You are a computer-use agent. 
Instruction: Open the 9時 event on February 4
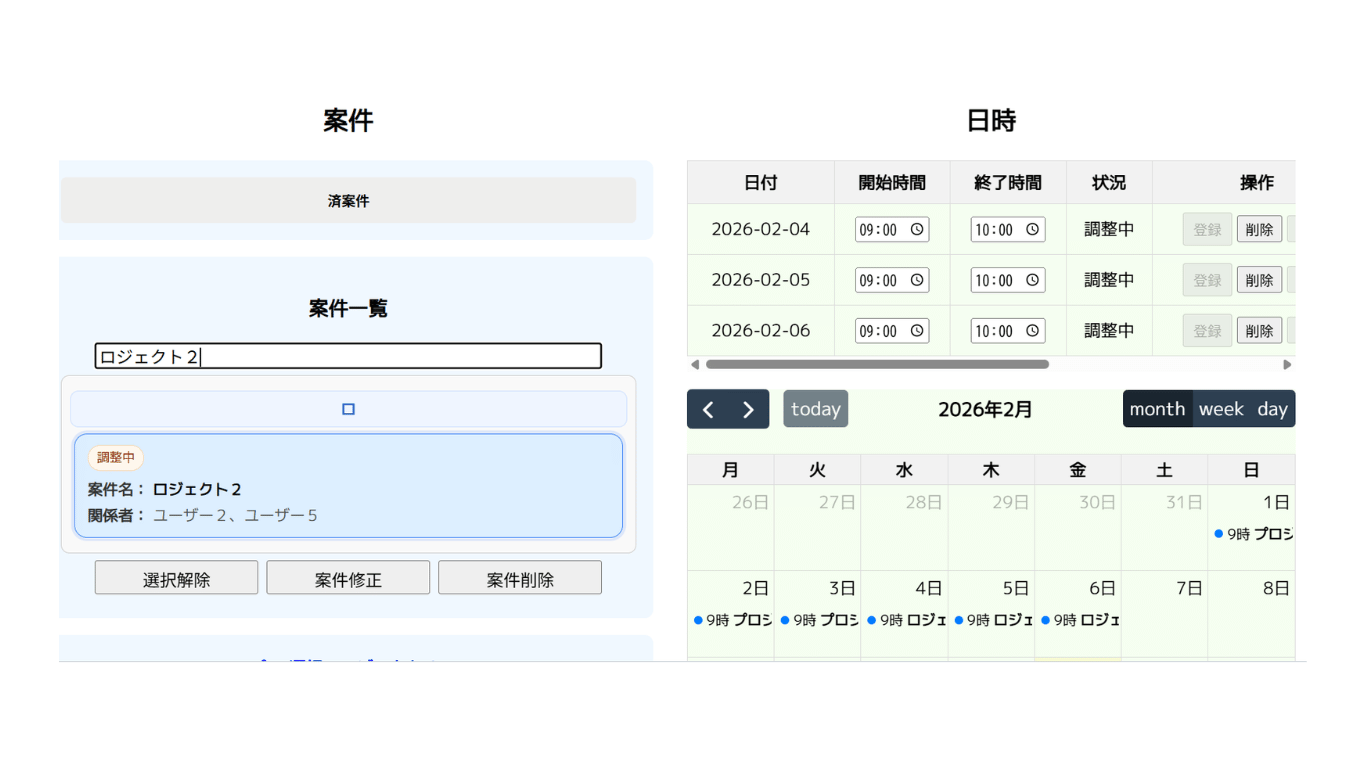906,620
